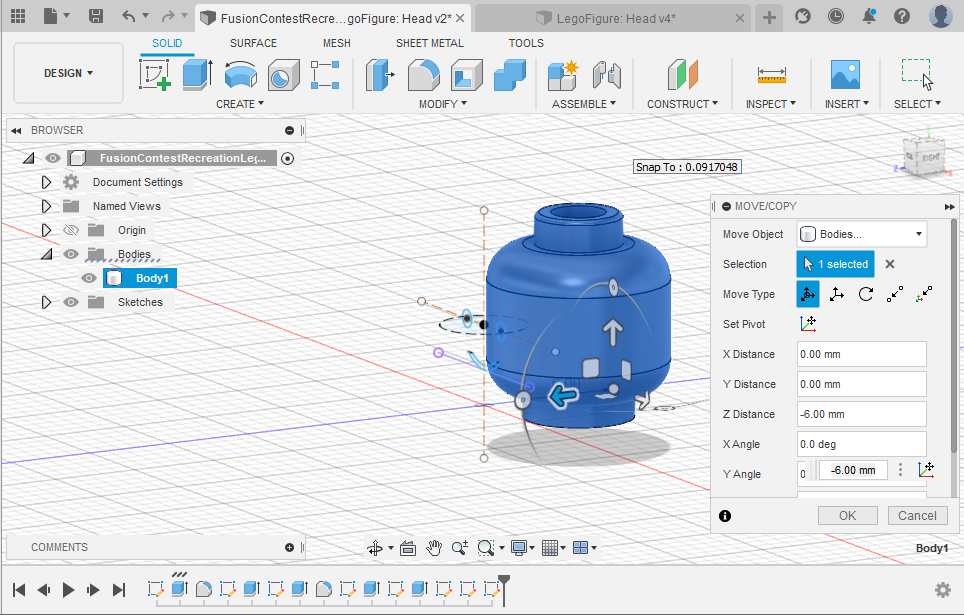
Task: Open the Job Status clock icon
Action: click(x=836, y=16)
